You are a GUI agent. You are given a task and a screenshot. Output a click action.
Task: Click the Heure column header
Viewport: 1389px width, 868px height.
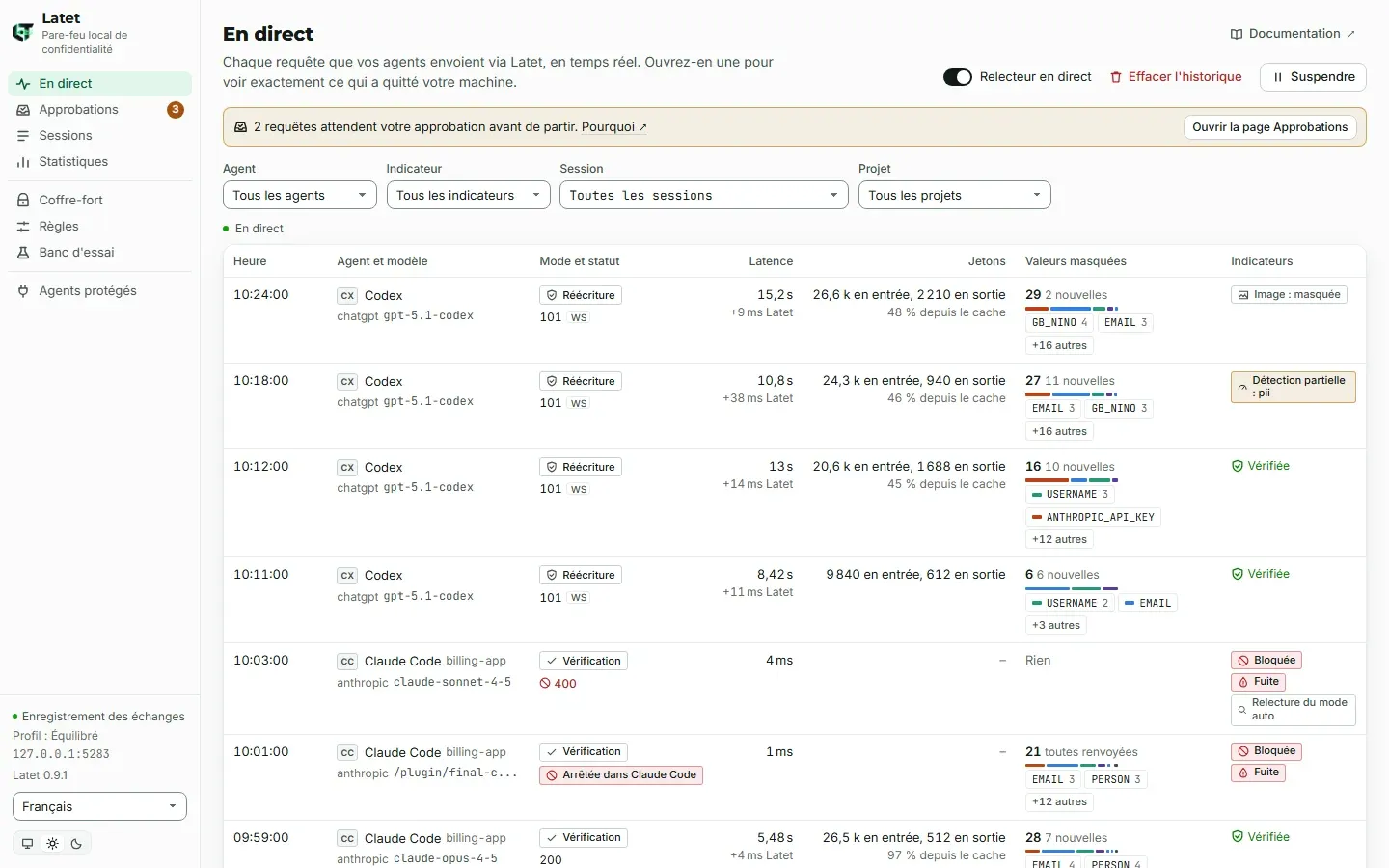(250, 261)
